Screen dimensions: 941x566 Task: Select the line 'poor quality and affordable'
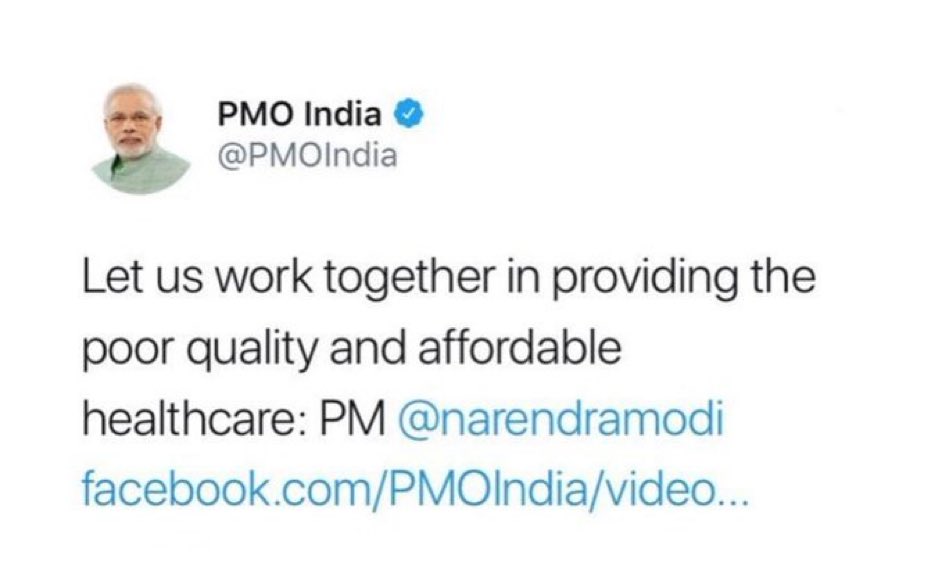(x=352, y=349)
